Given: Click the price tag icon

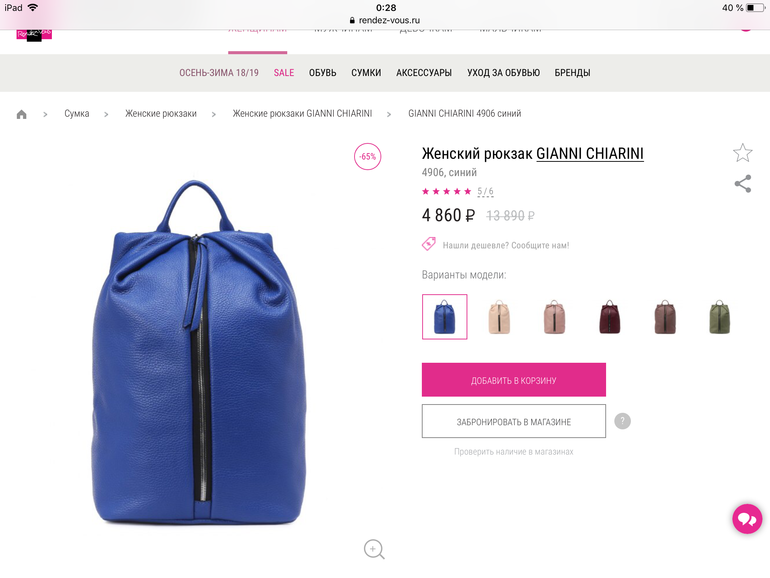Looking at the screenshot, I should [x=429, y=244].
